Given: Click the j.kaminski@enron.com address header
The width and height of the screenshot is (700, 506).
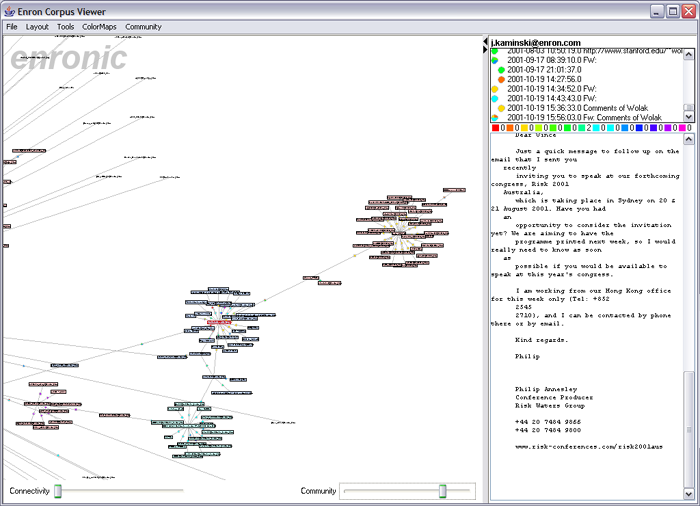Looking at the screenshot, I should pos(536,43).
